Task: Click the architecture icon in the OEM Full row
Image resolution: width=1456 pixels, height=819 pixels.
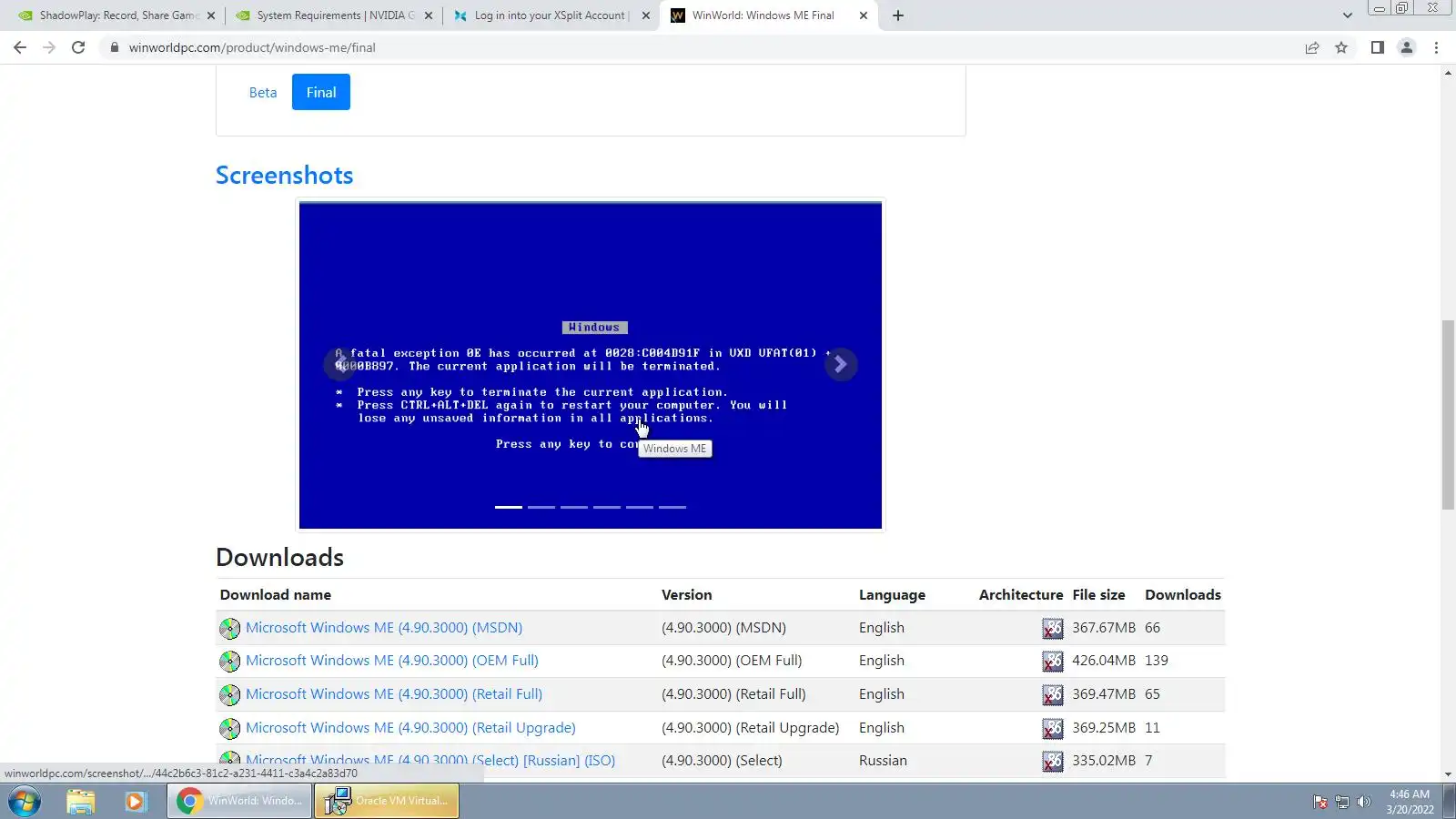Action: tap(1053, 662)
